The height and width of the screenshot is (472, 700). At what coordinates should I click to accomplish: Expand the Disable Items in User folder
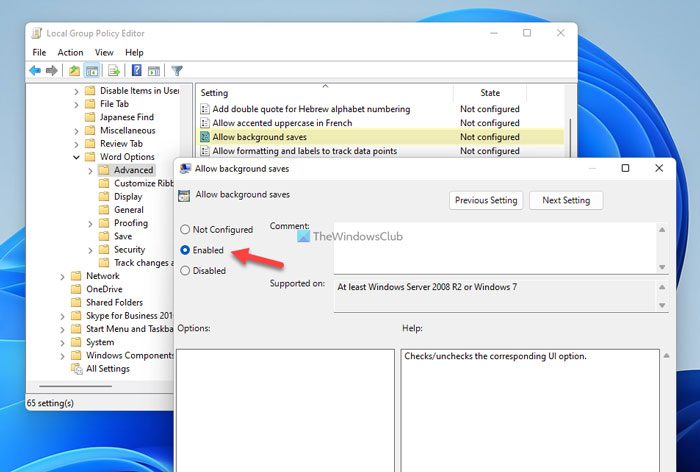pos(76,91)
